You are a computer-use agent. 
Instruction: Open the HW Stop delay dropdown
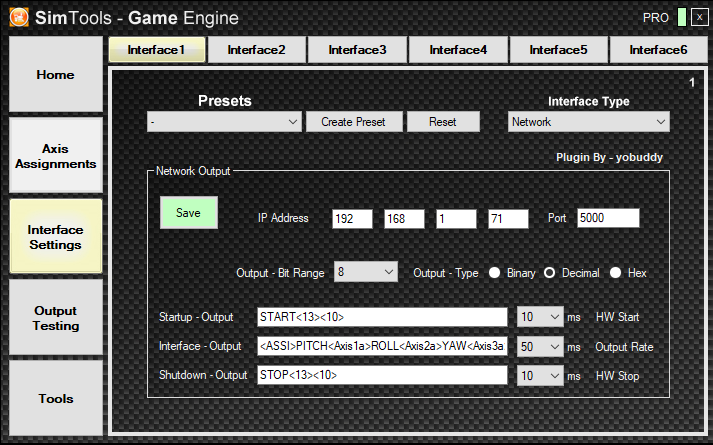pyautogui.click(x=540, y=376)
